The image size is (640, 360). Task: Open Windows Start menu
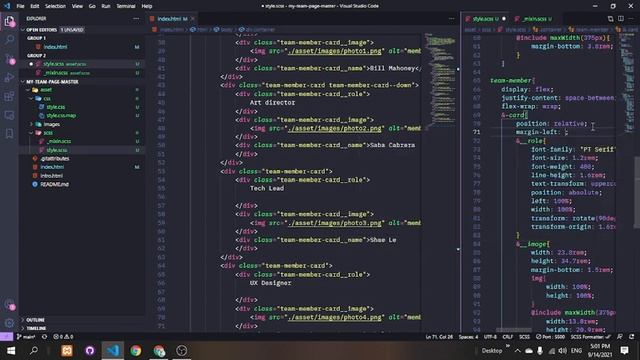point(11,351)
